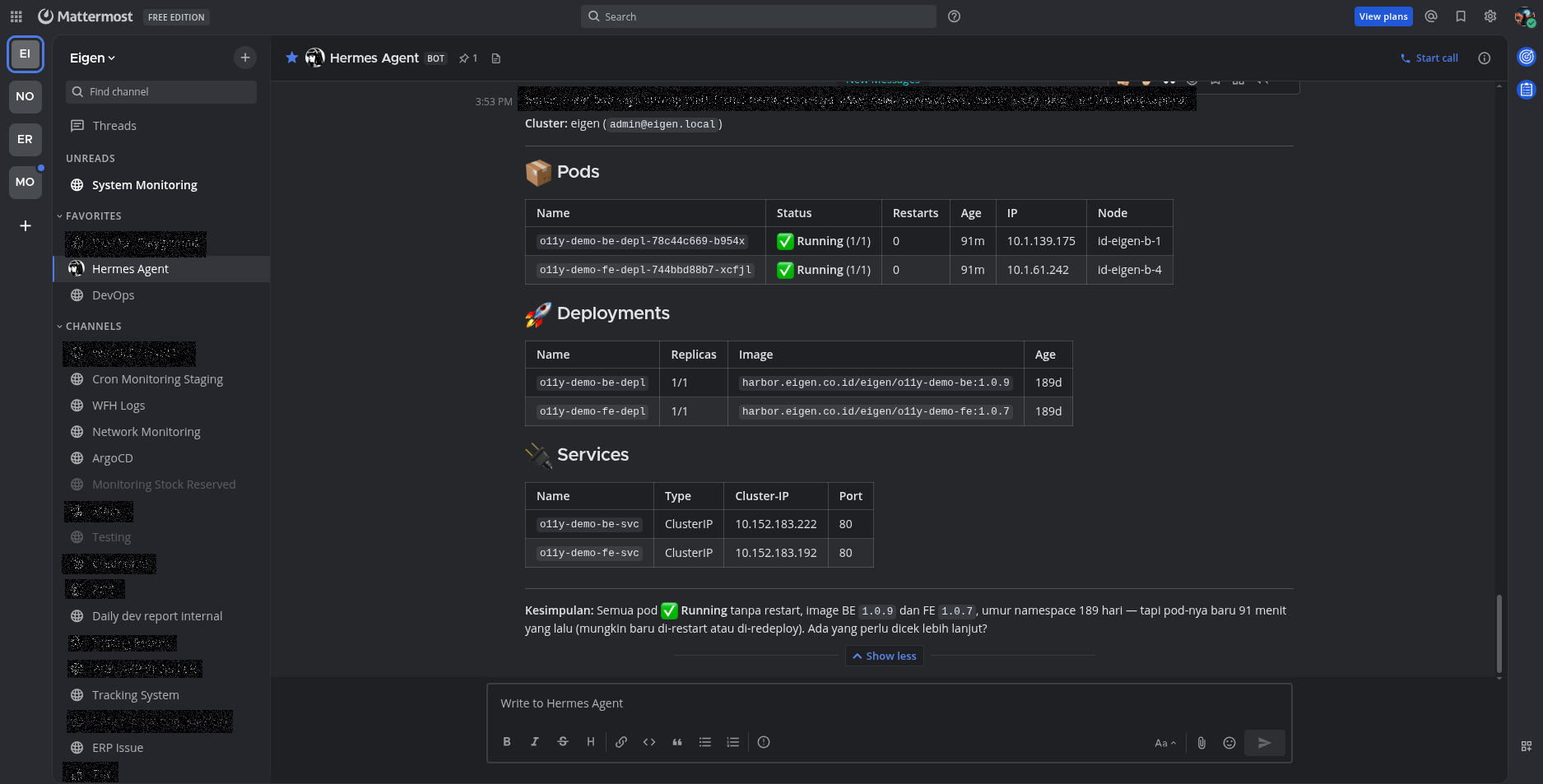Open the product switcher grid icon
This screenshot has width=1543, height=784.
tap(16, 16)
